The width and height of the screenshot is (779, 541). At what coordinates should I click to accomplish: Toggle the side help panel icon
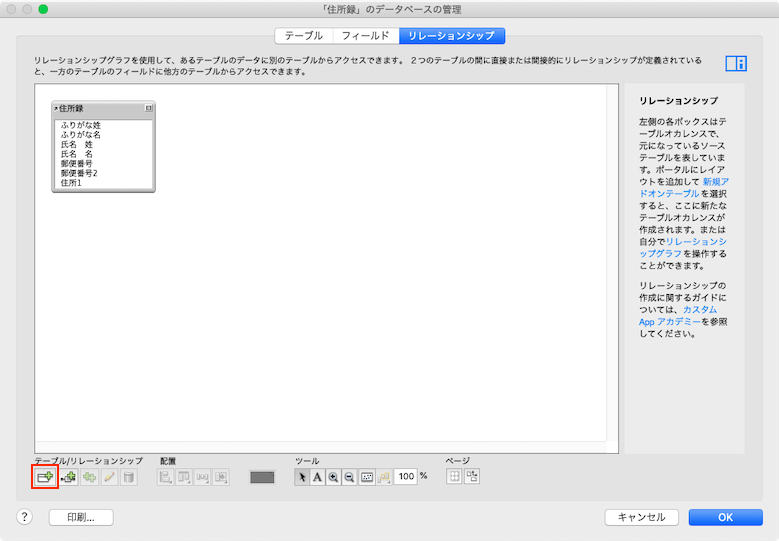pyautogui.click(x=736, y=64)
